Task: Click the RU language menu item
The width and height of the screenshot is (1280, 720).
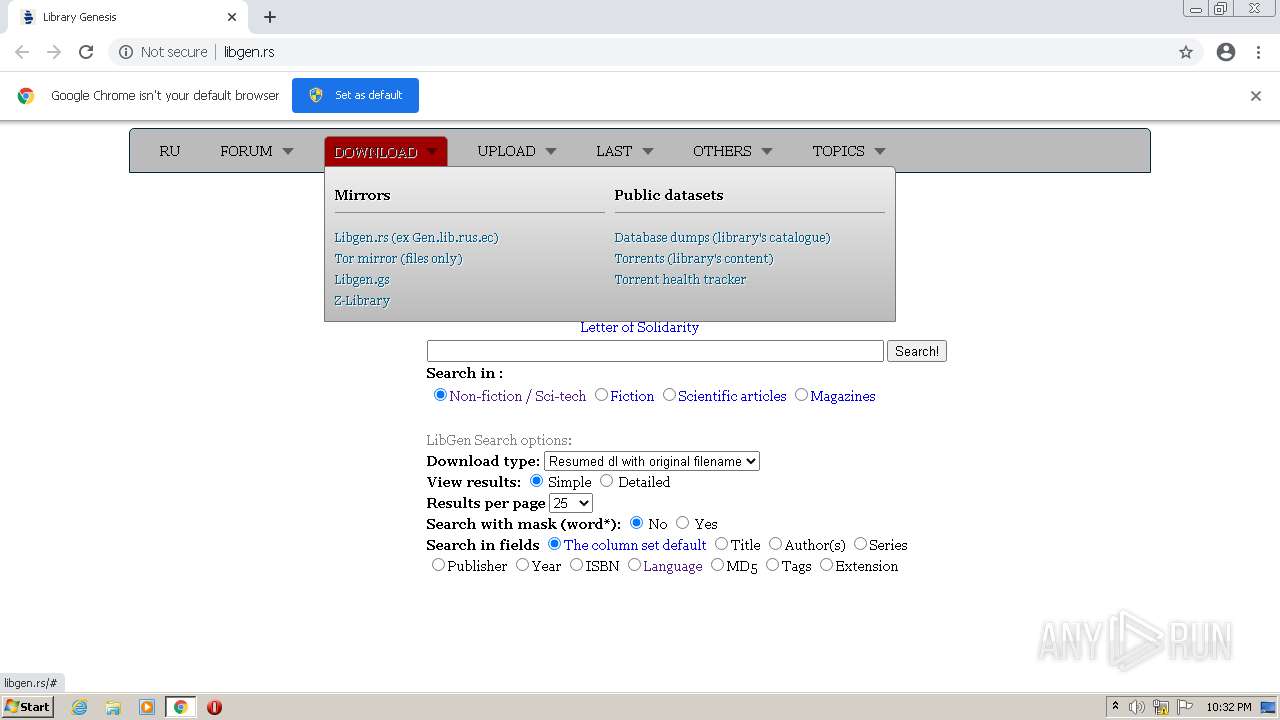Action: coord(170,151)
